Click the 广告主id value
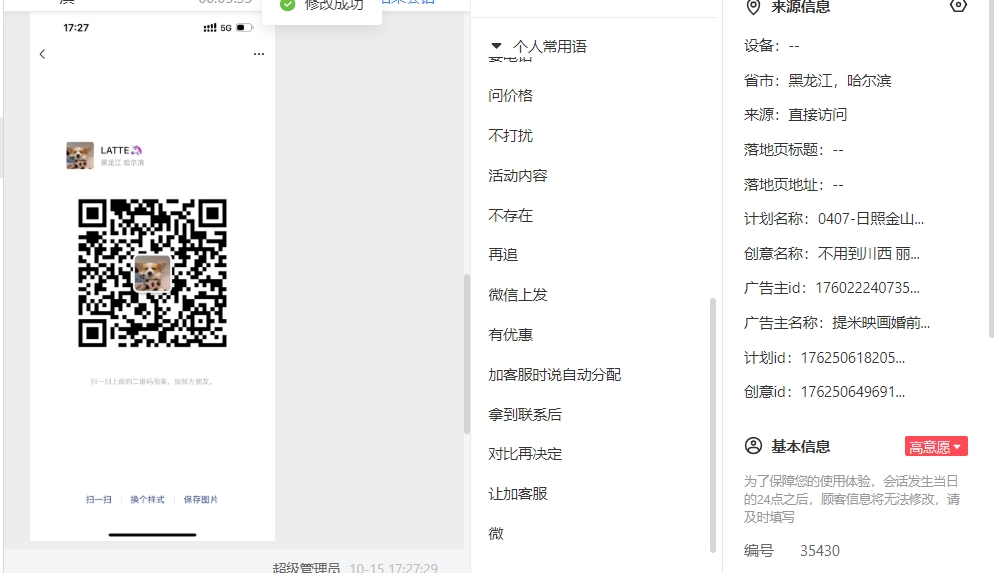 tap(867, 288)
